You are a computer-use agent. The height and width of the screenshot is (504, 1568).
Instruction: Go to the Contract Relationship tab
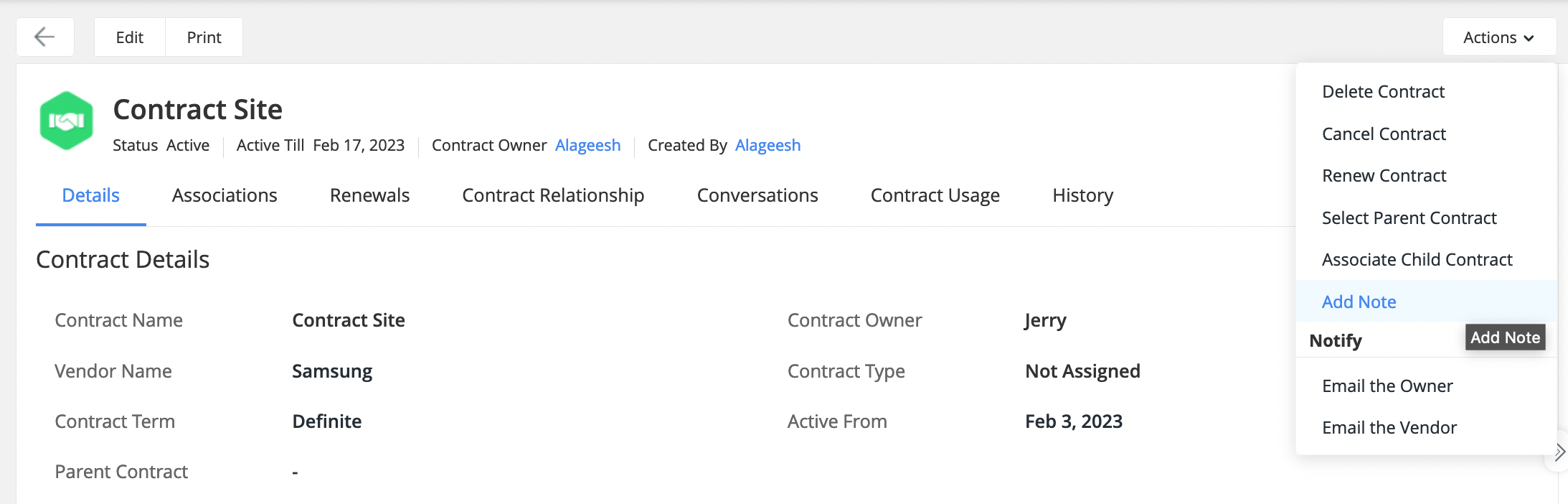click(553, 195)
